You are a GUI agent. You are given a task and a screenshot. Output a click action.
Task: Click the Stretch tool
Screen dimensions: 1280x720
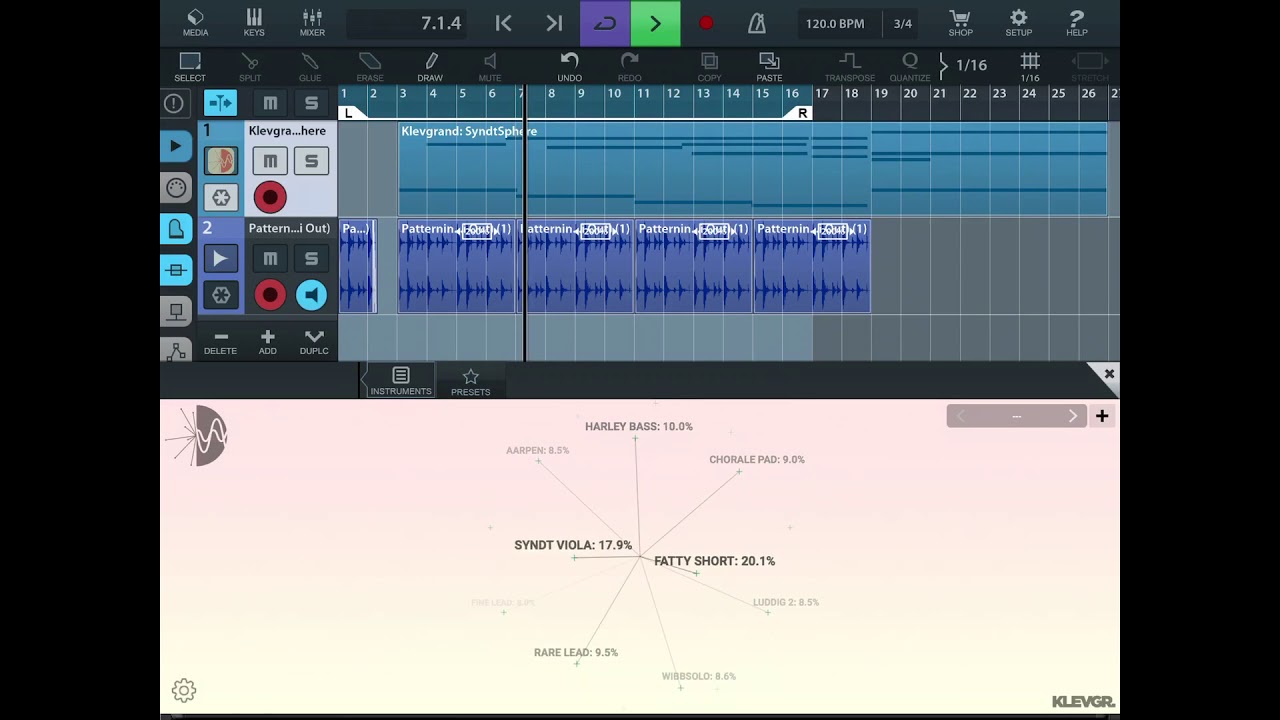pyautogui.click(x=1090, y=67)
